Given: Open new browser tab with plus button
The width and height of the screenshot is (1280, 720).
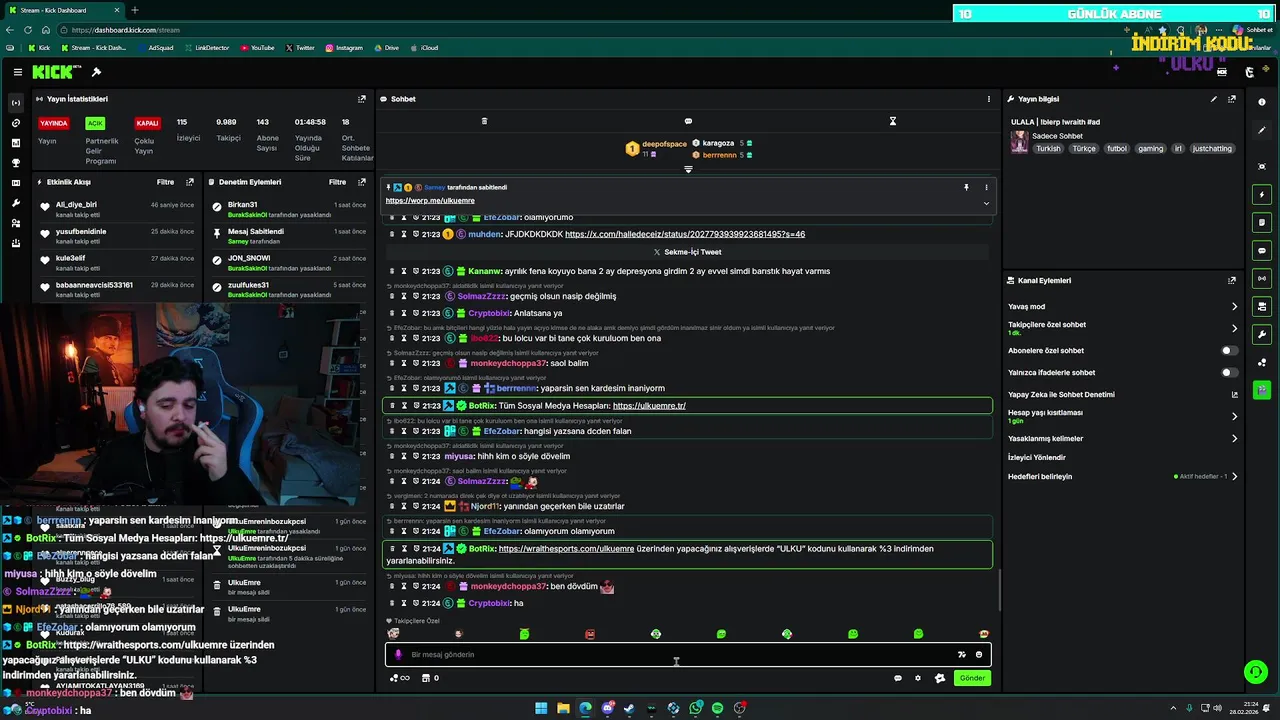Looking at the screenshot, I should 135,10.
